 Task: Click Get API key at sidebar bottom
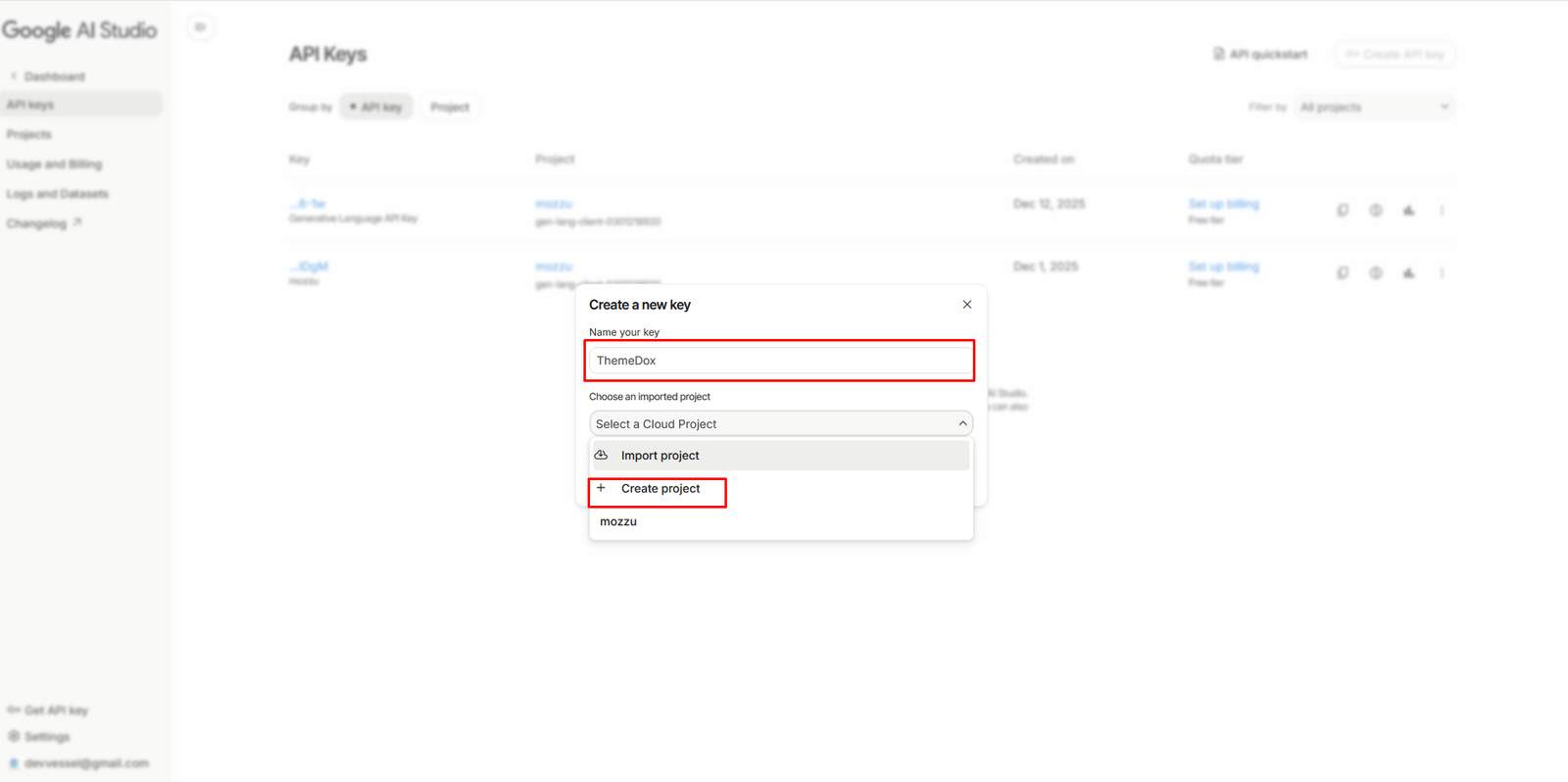click(48, 709)
